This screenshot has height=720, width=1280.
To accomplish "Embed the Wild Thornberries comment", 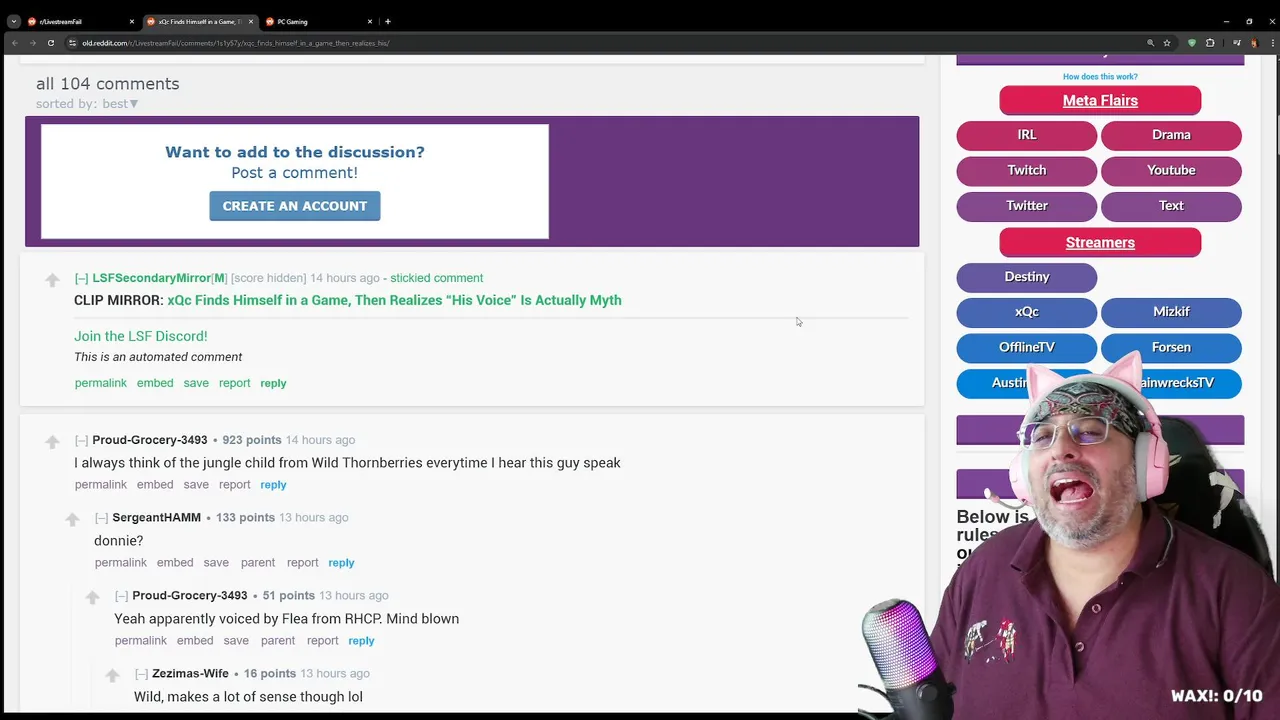I will (155, 485).
